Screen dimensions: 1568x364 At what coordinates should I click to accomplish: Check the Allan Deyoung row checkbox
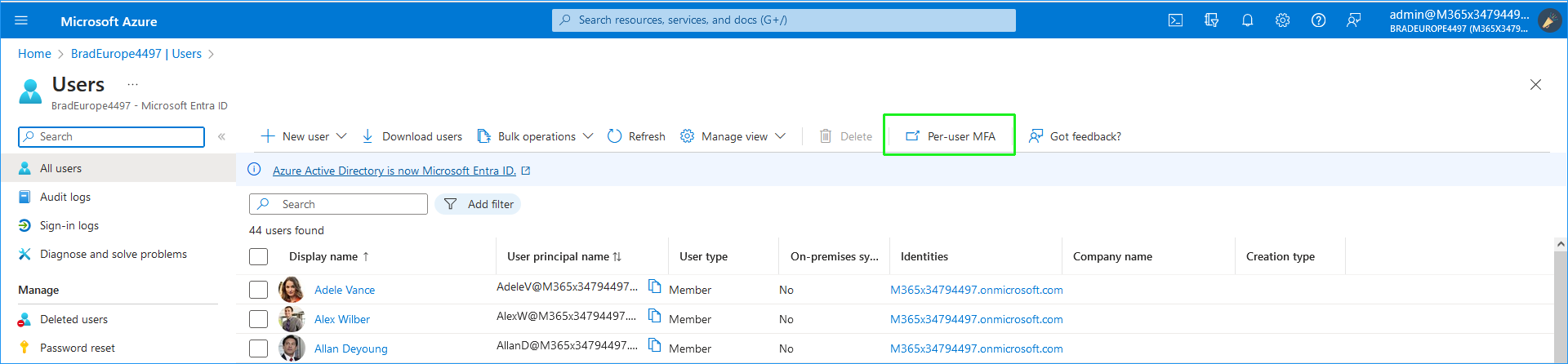(259, 348)
